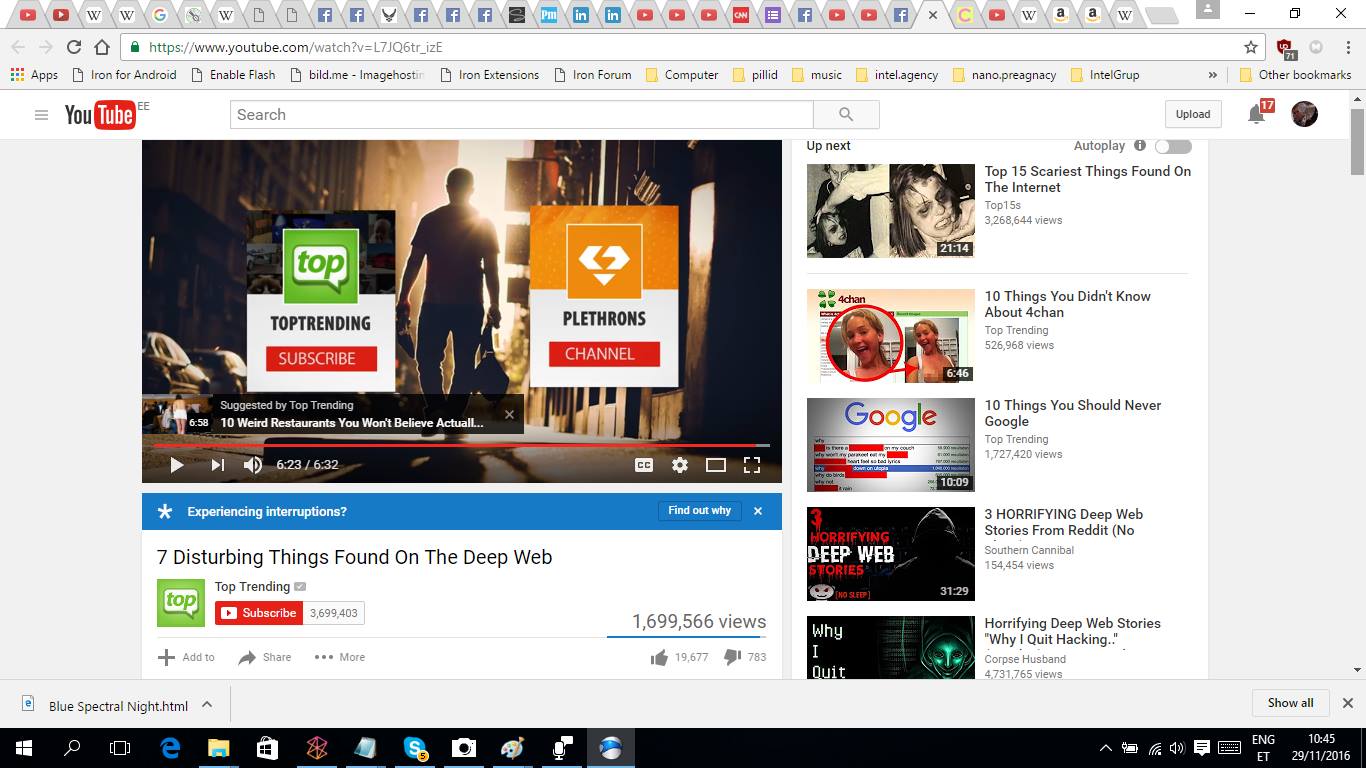The image size is (1366, 768).
Task: Skip to next video in player
Action: click(x=217, y=465)
